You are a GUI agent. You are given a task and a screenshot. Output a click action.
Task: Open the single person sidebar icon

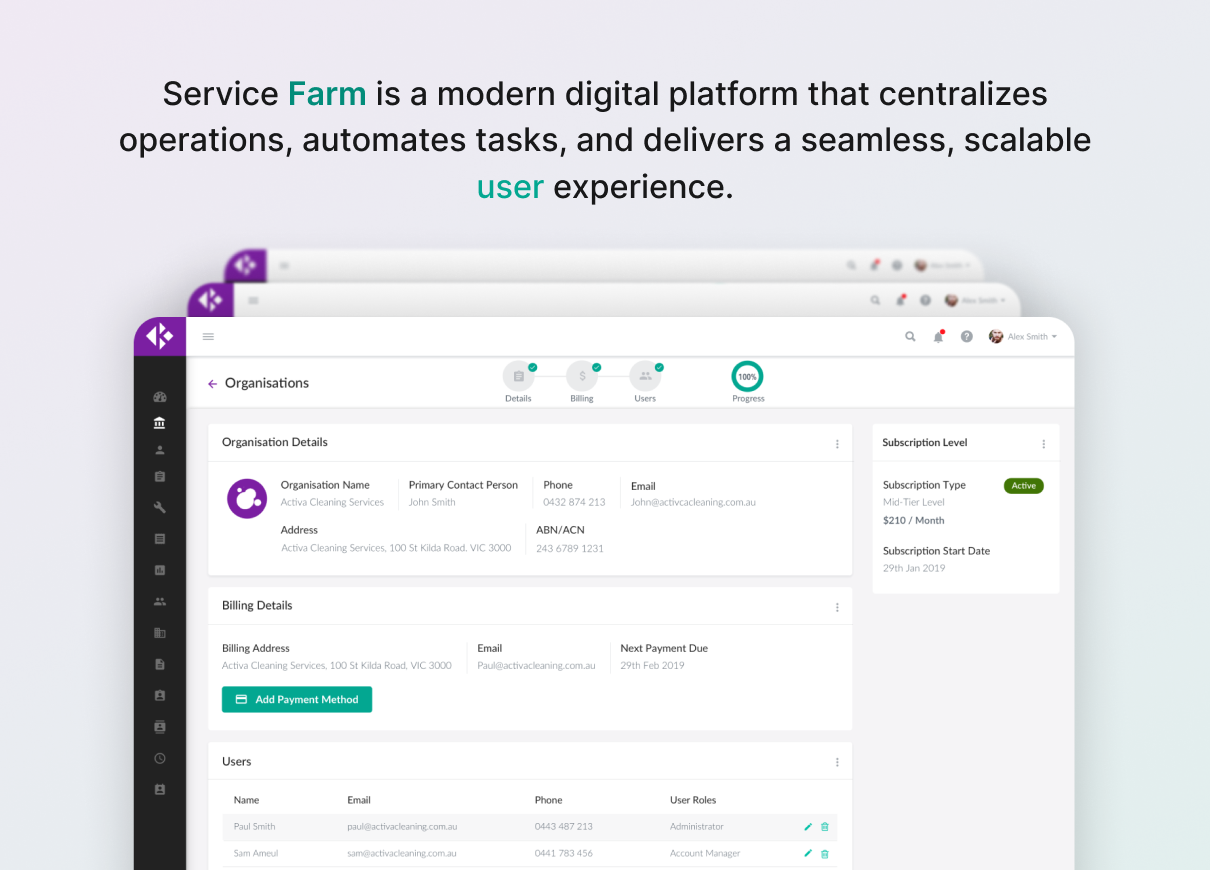(x=160, y=450)
